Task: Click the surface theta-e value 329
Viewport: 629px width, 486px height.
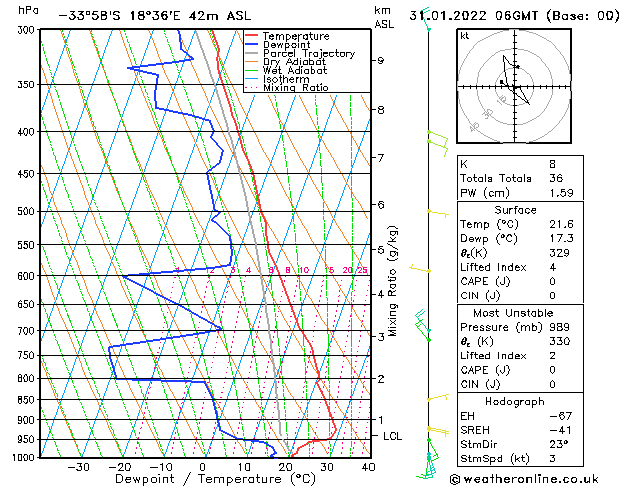Action: point(559,253)
